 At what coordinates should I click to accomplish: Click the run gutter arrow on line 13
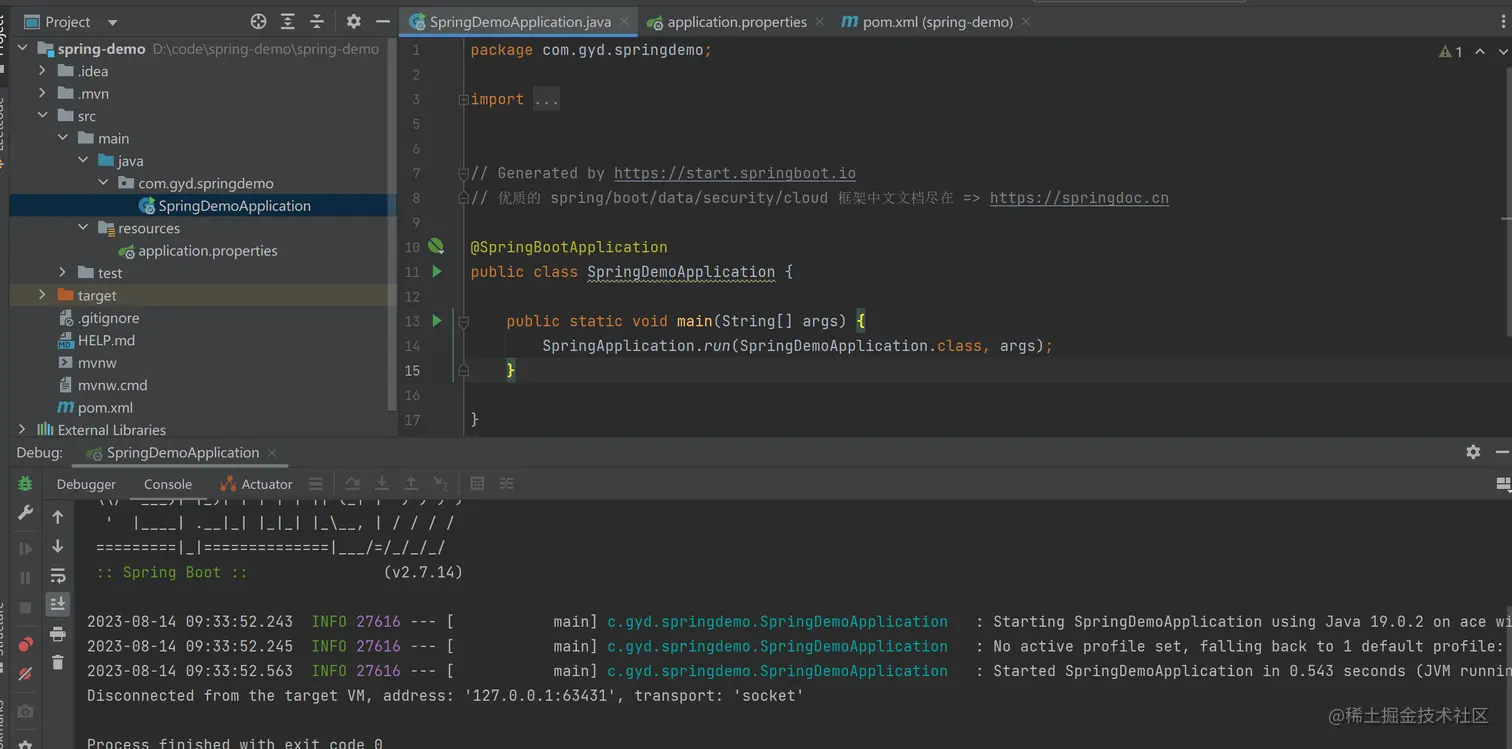(437, 321)
